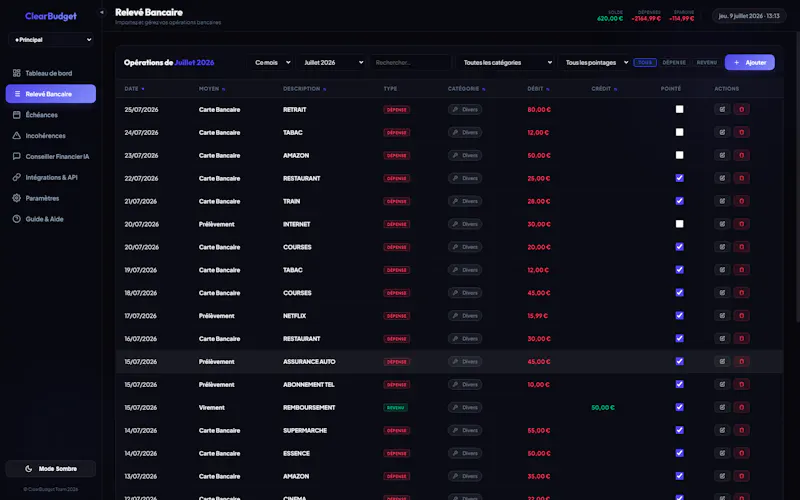
Task: Delete the ASSURANCE AUTO transaction
Action: click(x=741, y=361)
